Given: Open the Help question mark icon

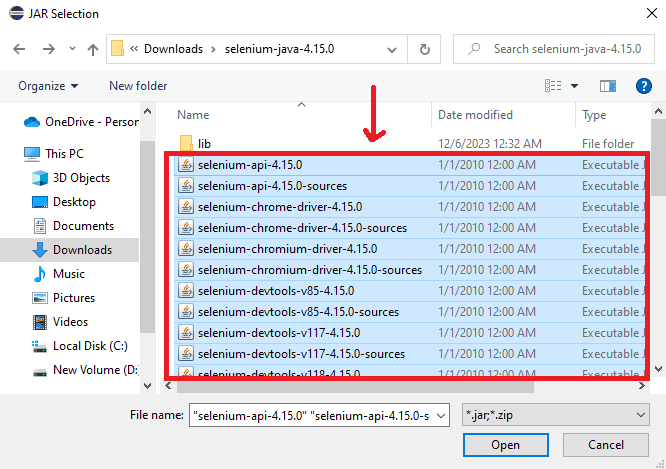Looking at the screenshot, I should click(644, 86).
